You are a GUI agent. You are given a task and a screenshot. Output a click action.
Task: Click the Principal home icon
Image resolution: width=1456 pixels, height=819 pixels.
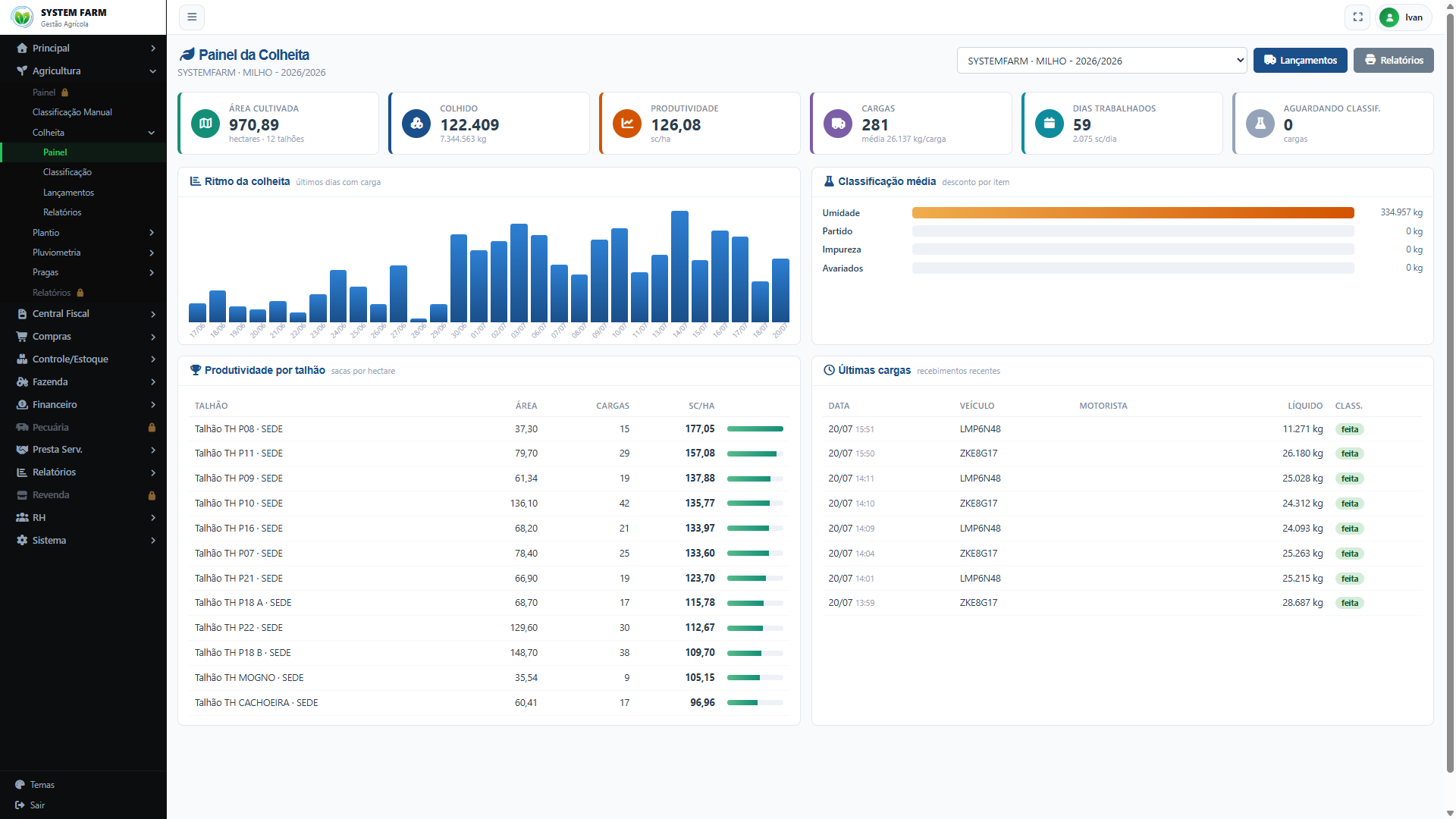[22, 49]
